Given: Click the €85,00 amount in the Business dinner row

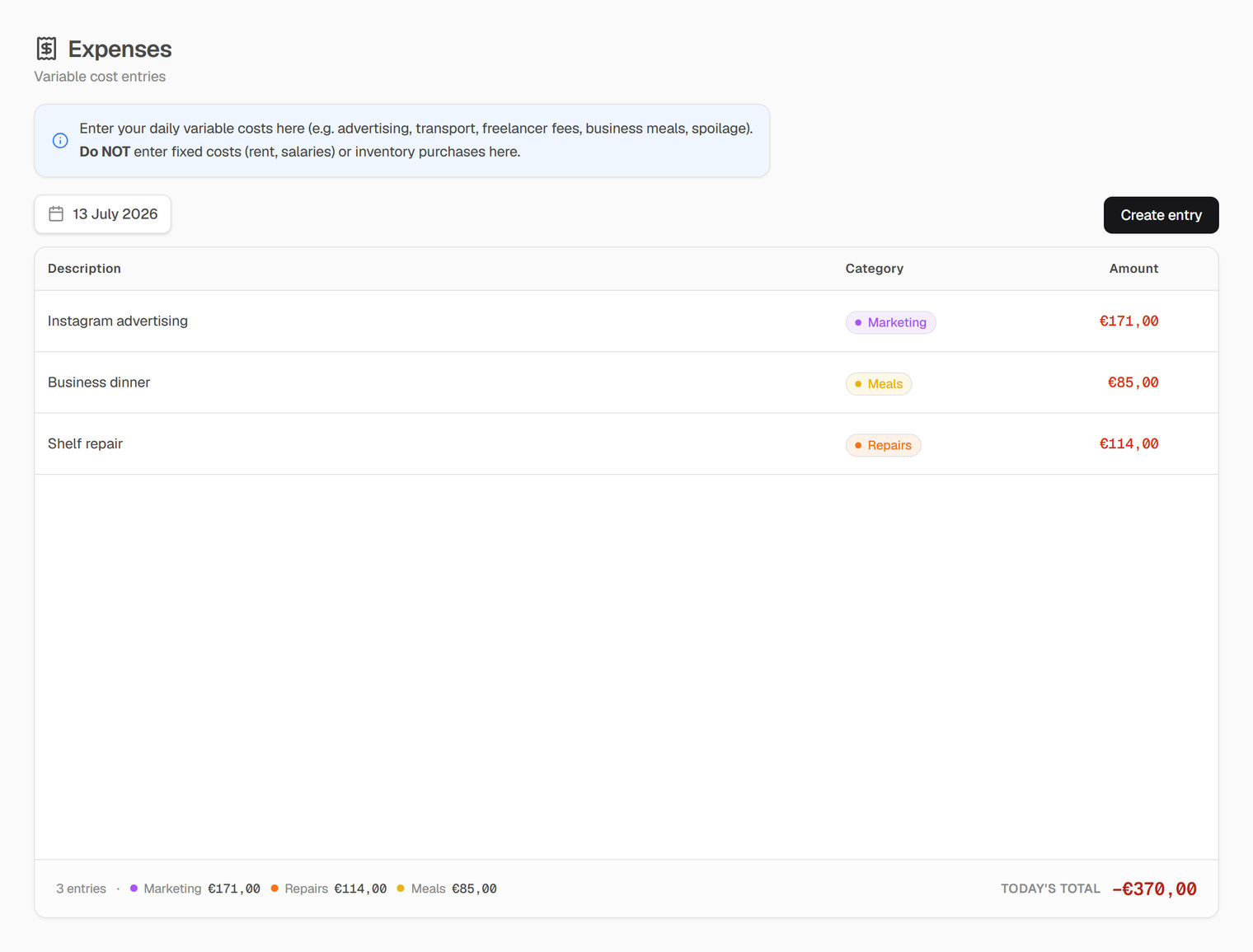Looking at the screenshot, I should (1133, 382).
